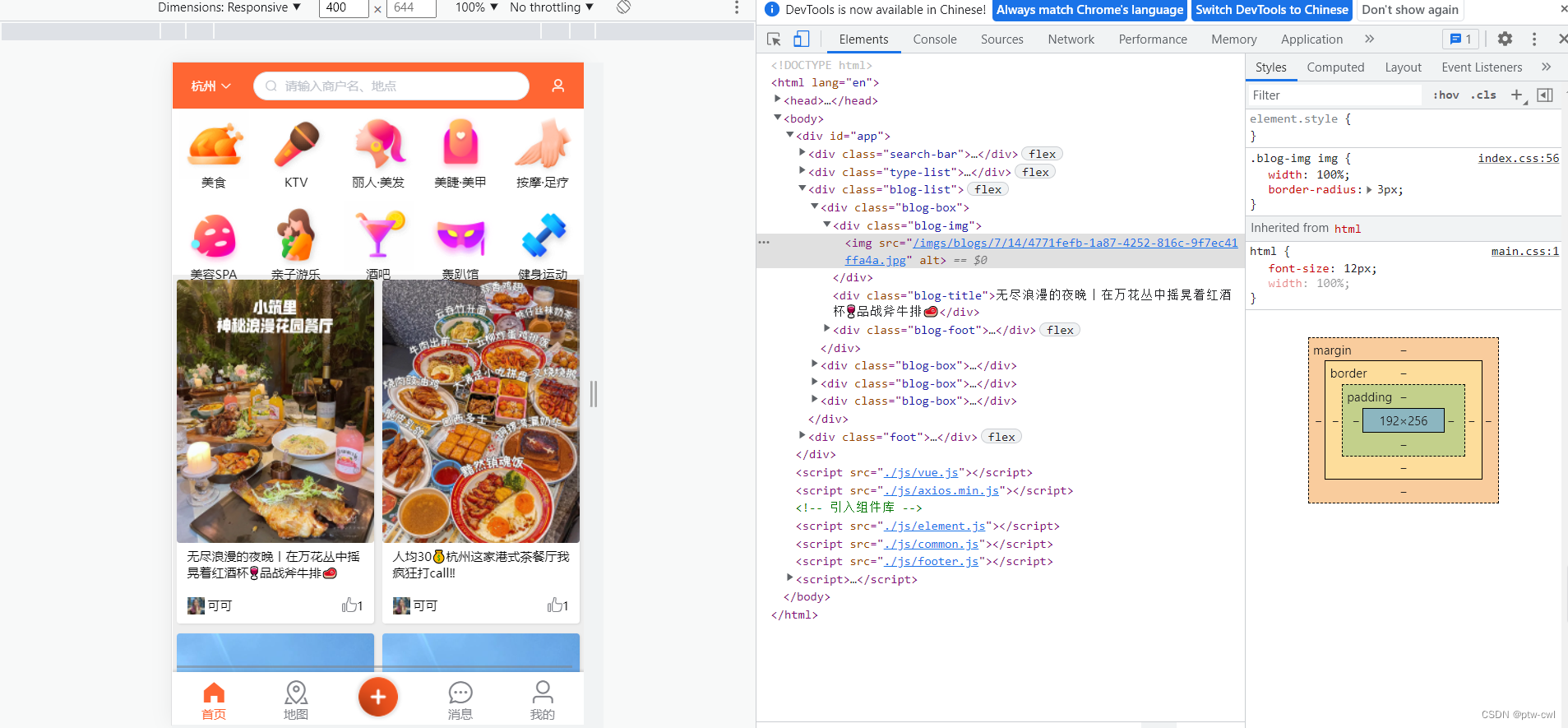Switch to the Computed styles tab

(x=1335, y=67)
